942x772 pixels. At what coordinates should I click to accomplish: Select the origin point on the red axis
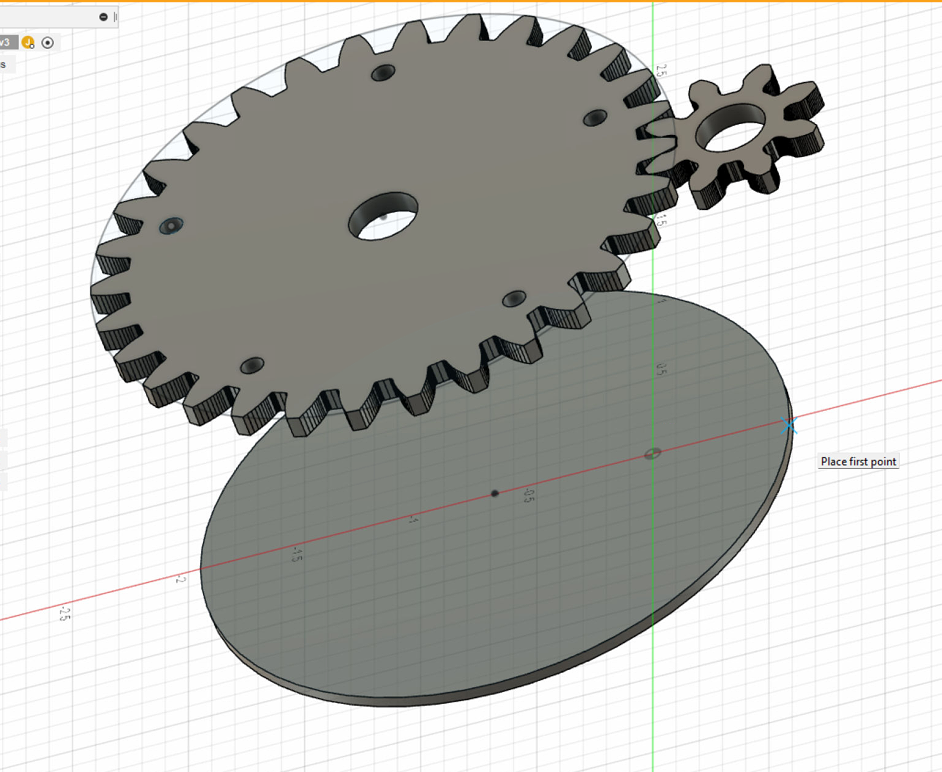653,454
